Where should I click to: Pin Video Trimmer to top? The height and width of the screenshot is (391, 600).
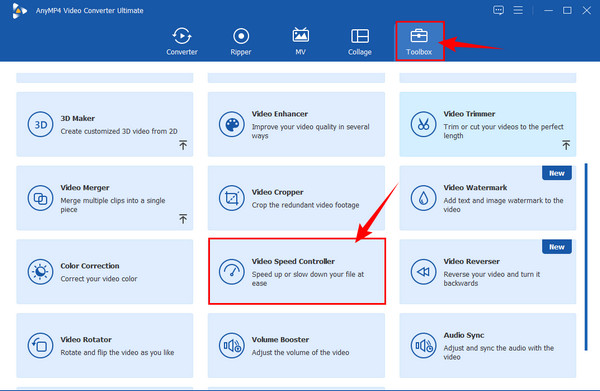coord(566,145)
